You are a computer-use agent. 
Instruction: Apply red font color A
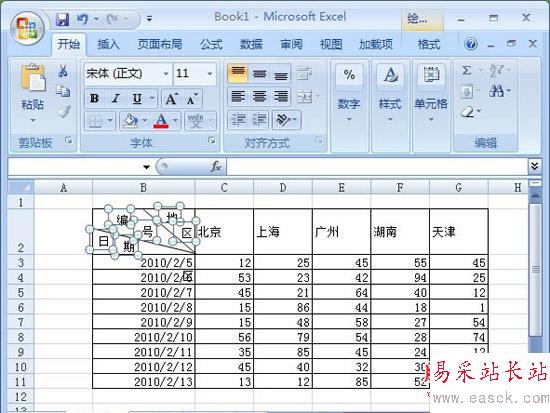pyautogui.click(x=161, y=121)
